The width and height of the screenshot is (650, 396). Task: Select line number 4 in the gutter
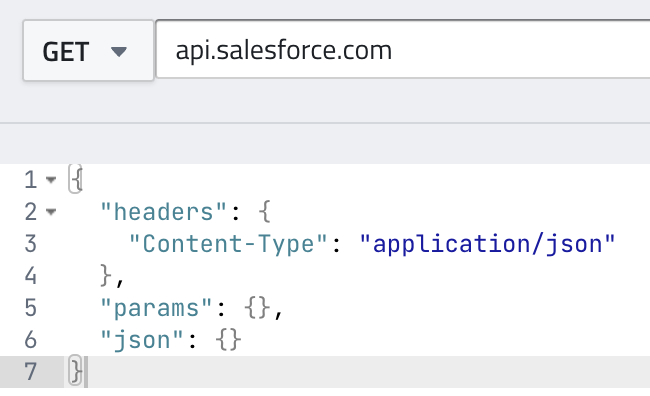coord(31,276)
